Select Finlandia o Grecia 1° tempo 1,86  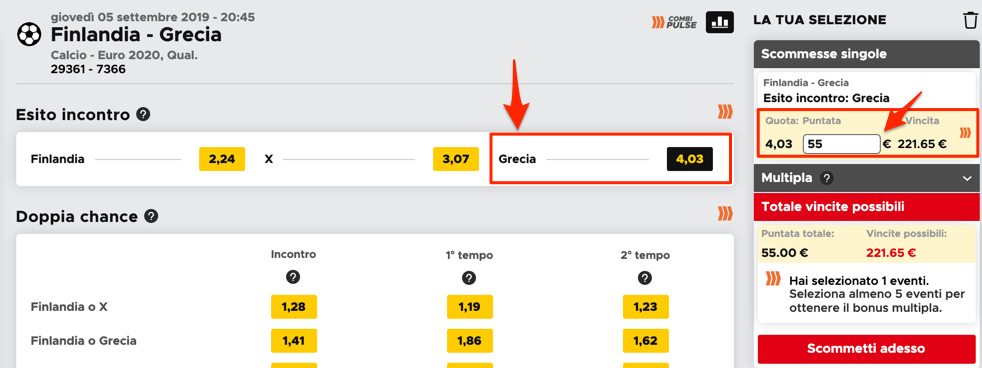click(470, 341)
